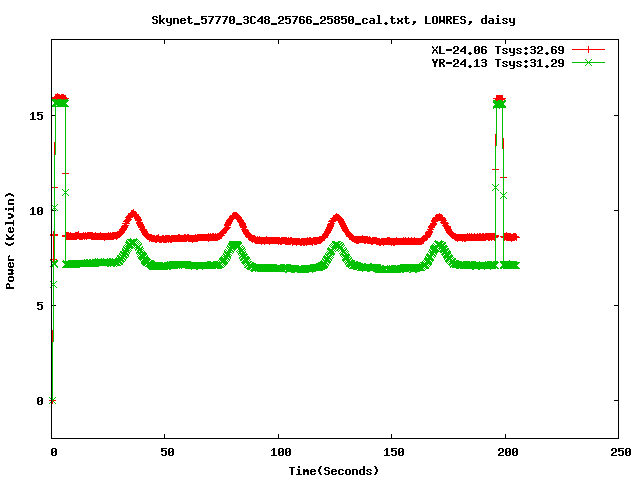Click the x-axis tick label 150
The width and height of the screenshot is (640, 480).
click(x=394, y=452)
